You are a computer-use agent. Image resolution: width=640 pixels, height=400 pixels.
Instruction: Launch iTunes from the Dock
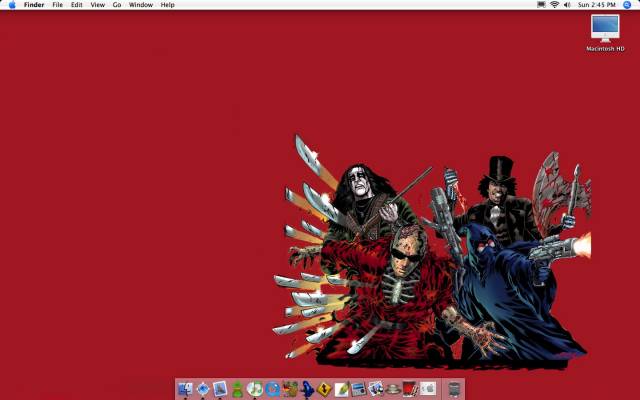(255, 389)
